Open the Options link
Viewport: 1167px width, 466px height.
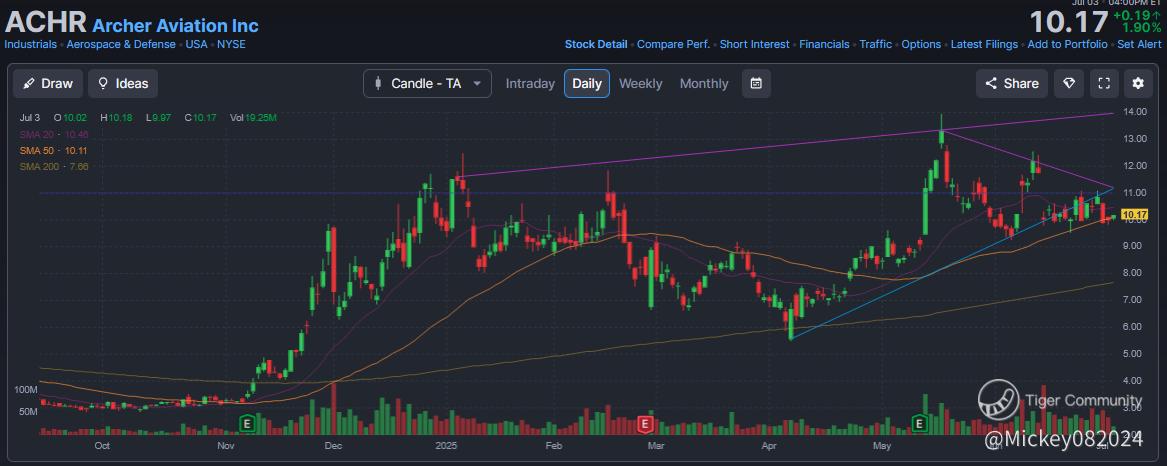pyautogui.click(x=921, y=44)
